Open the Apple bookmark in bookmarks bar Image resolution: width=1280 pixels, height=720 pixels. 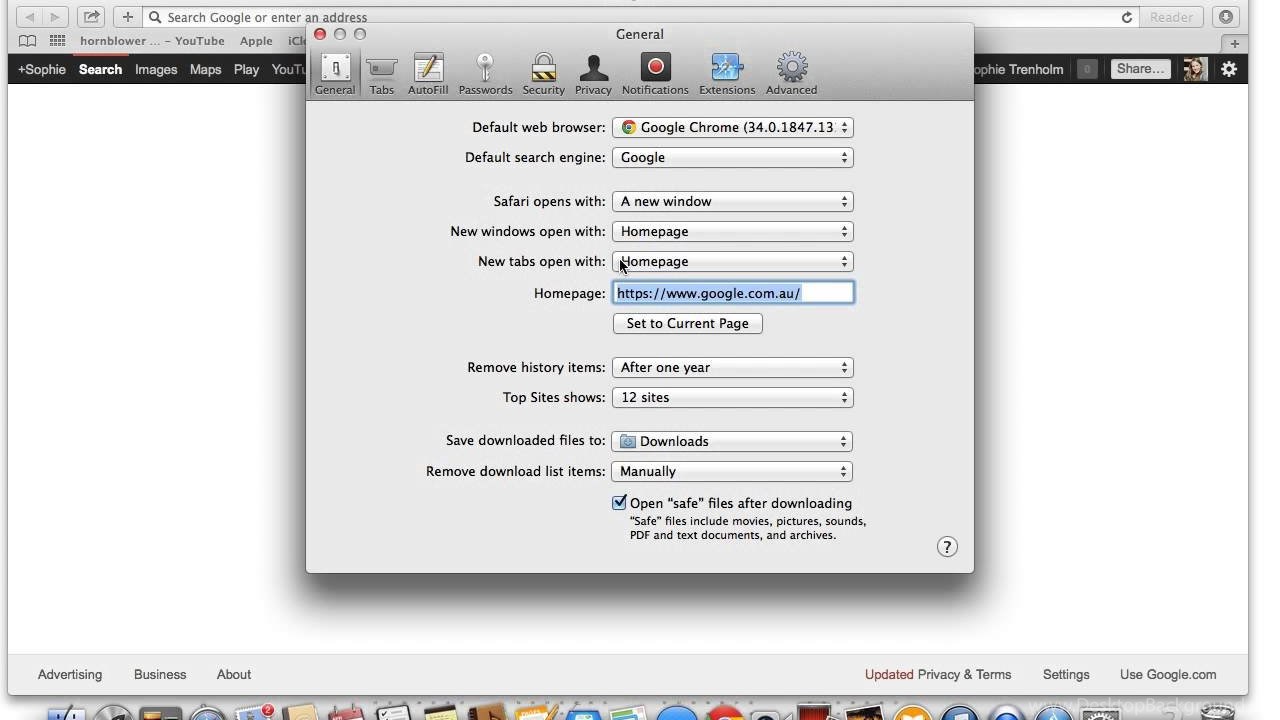point(256,41)
